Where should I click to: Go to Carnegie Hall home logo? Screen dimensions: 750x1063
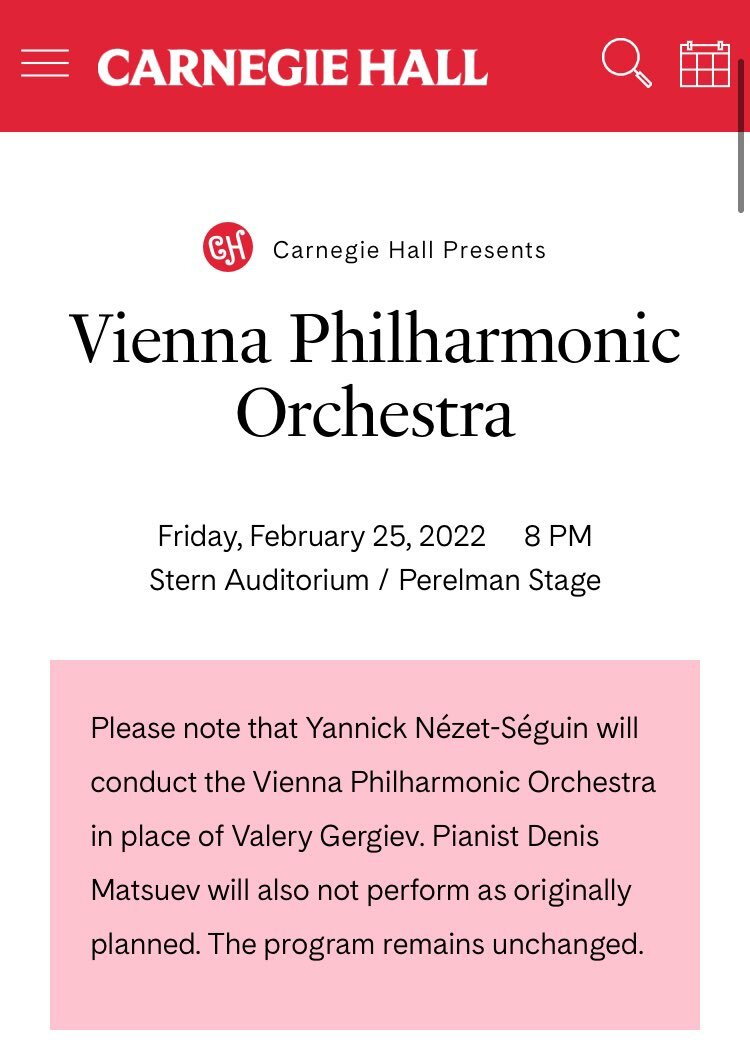click(x=292, y=67)
